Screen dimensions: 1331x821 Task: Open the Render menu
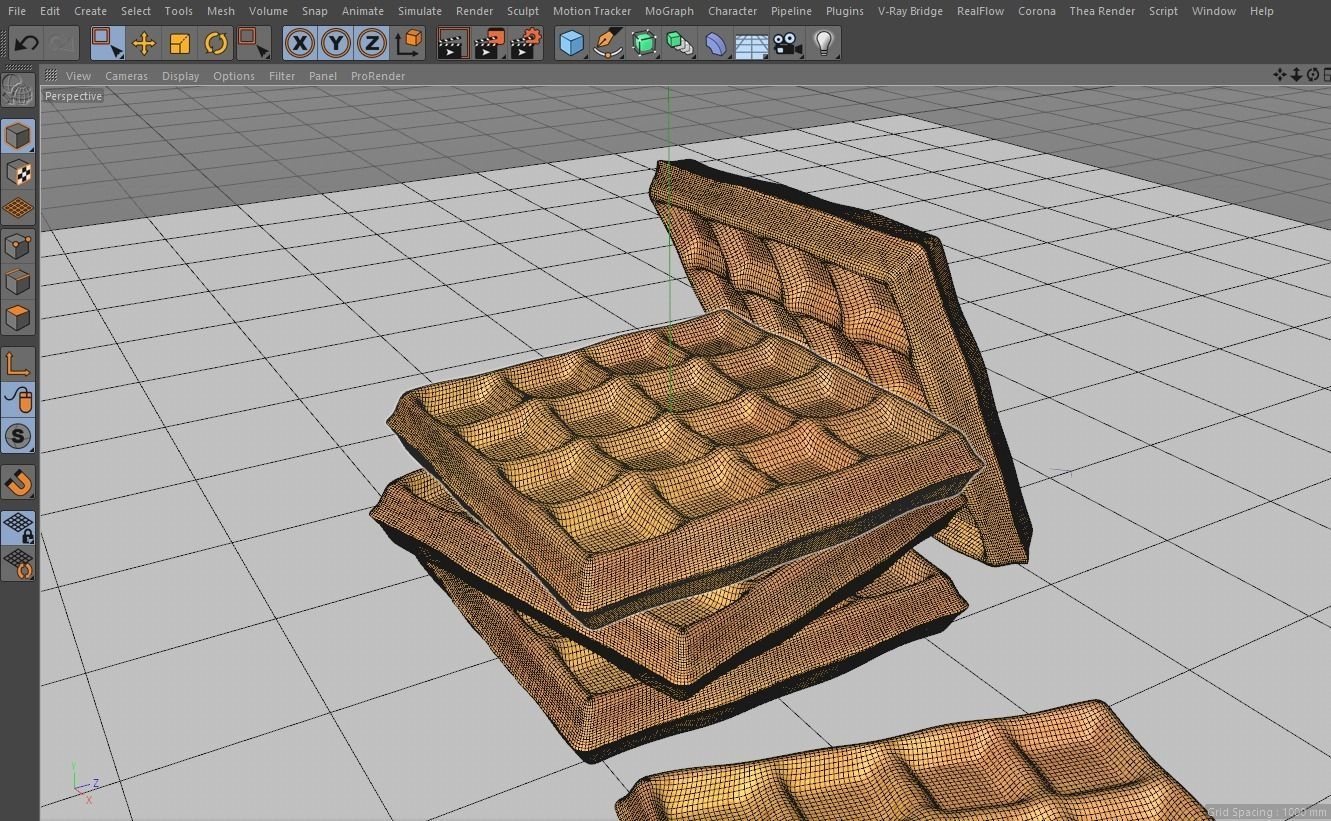click(x=474, y=11)
